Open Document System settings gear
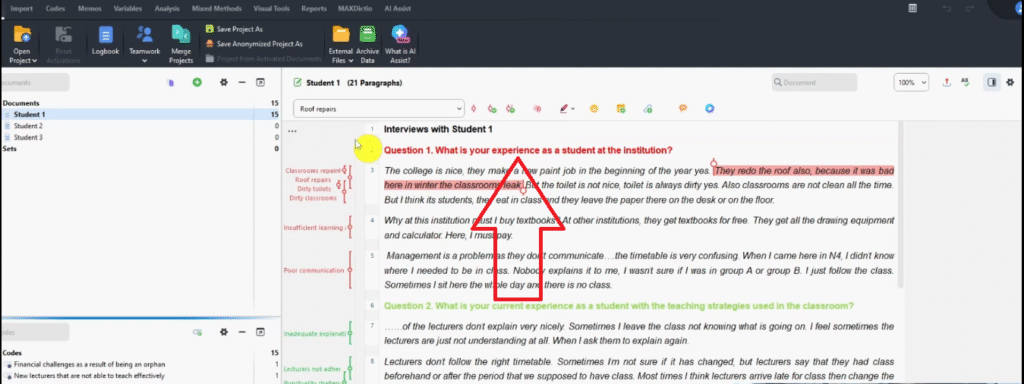This screenshot has width=1024, height=384. click(x=224, y=82)
